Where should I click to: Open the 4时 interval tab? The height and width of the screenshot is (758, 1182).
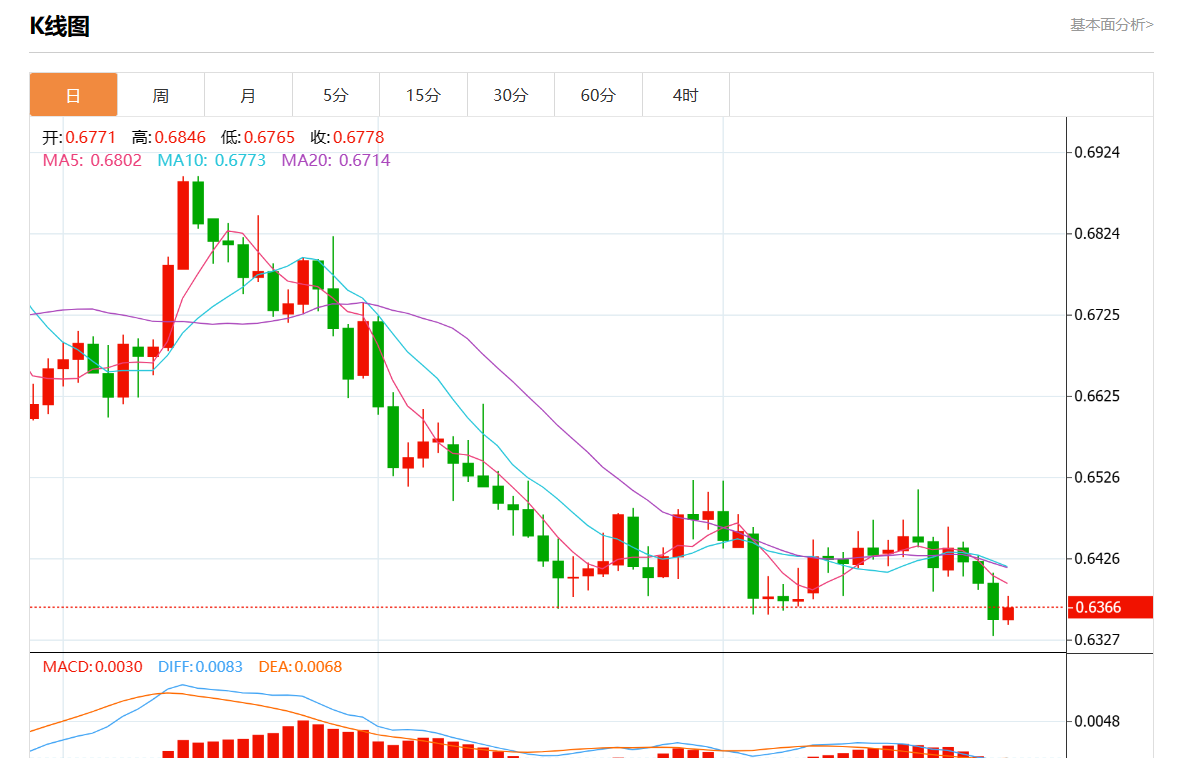[x=685, y=95]
